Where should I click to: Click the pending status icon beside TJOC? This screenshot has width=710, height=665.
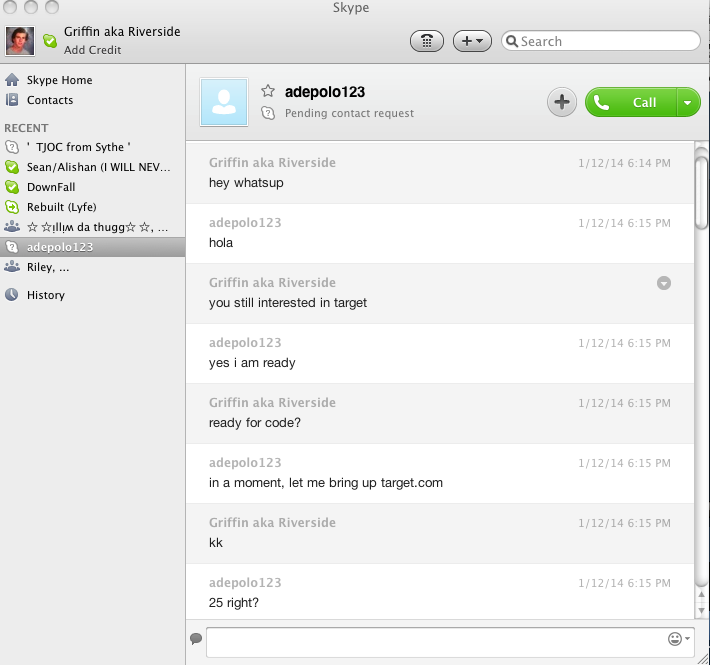(x=12, y=147)
